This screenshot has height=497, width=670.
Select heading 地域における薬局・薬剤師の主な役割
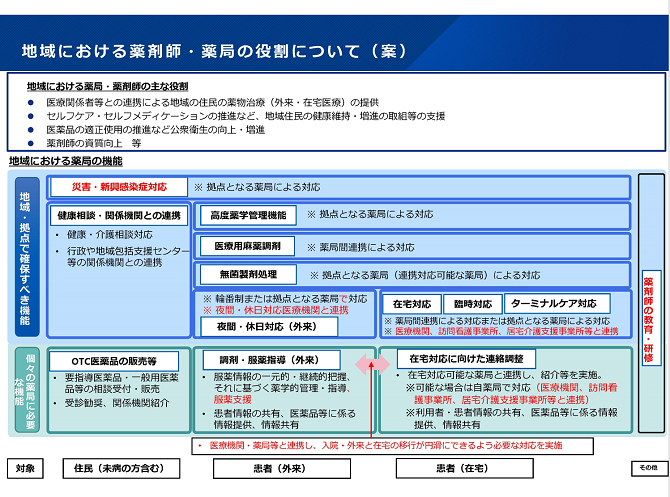click(107, 86)
